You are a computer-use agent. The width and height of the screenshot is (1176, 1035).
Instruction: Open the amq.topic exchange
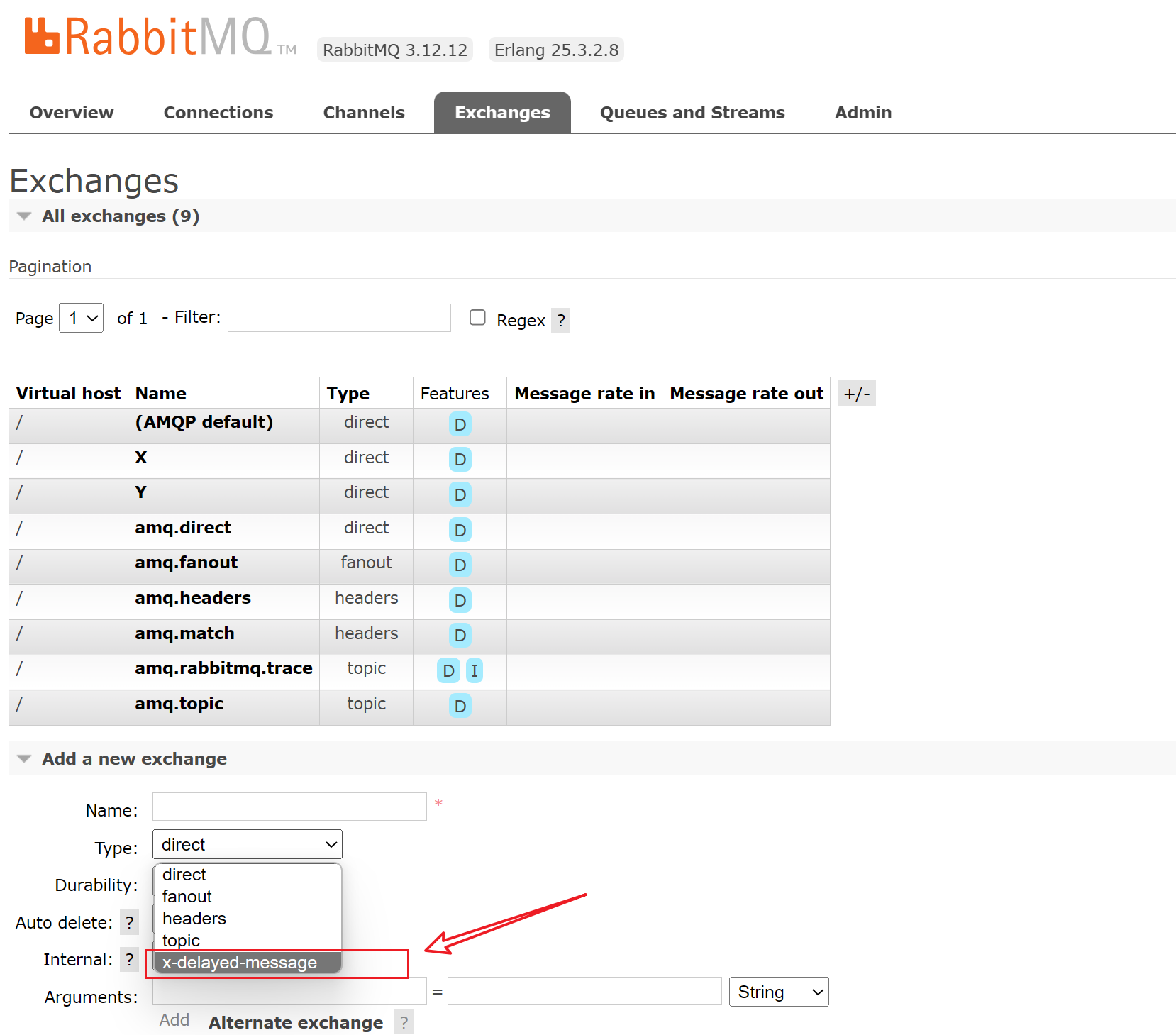[179, 704]
